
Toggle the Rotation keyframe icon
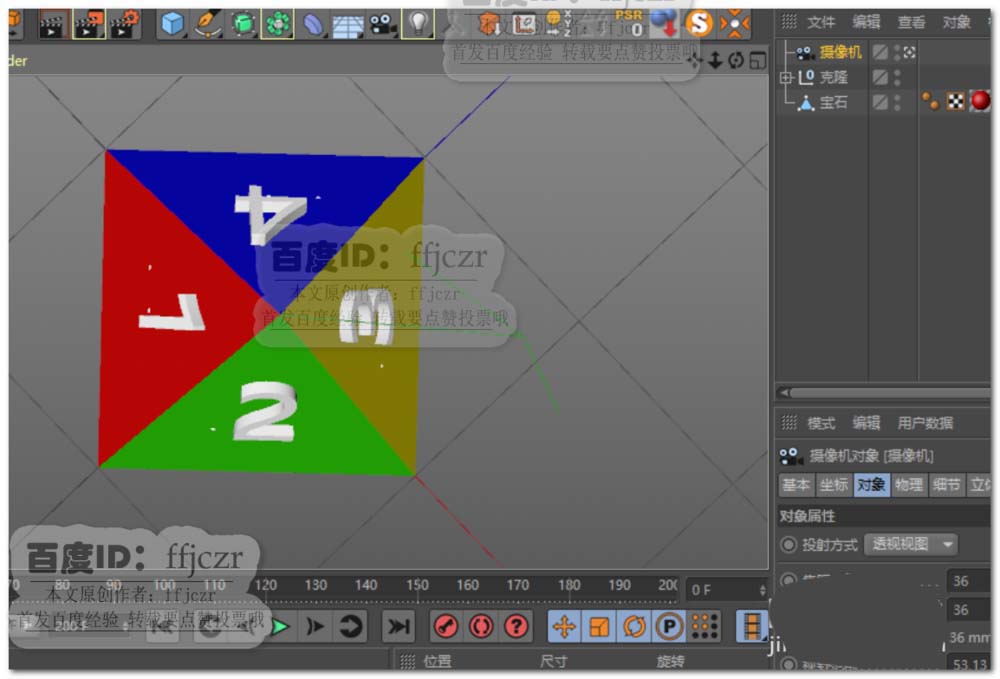[x=634, y=627]
